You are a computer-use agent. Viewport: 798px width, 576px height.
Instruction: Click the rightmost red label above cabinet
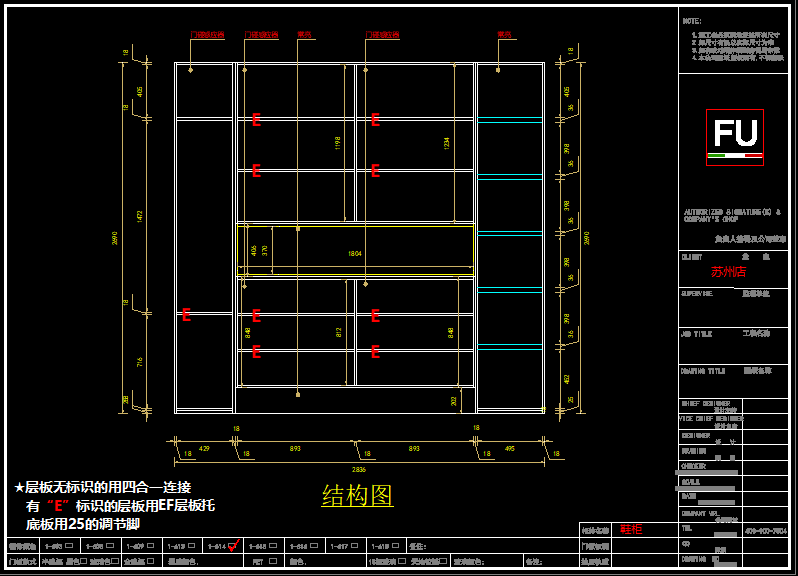(505, 35)
